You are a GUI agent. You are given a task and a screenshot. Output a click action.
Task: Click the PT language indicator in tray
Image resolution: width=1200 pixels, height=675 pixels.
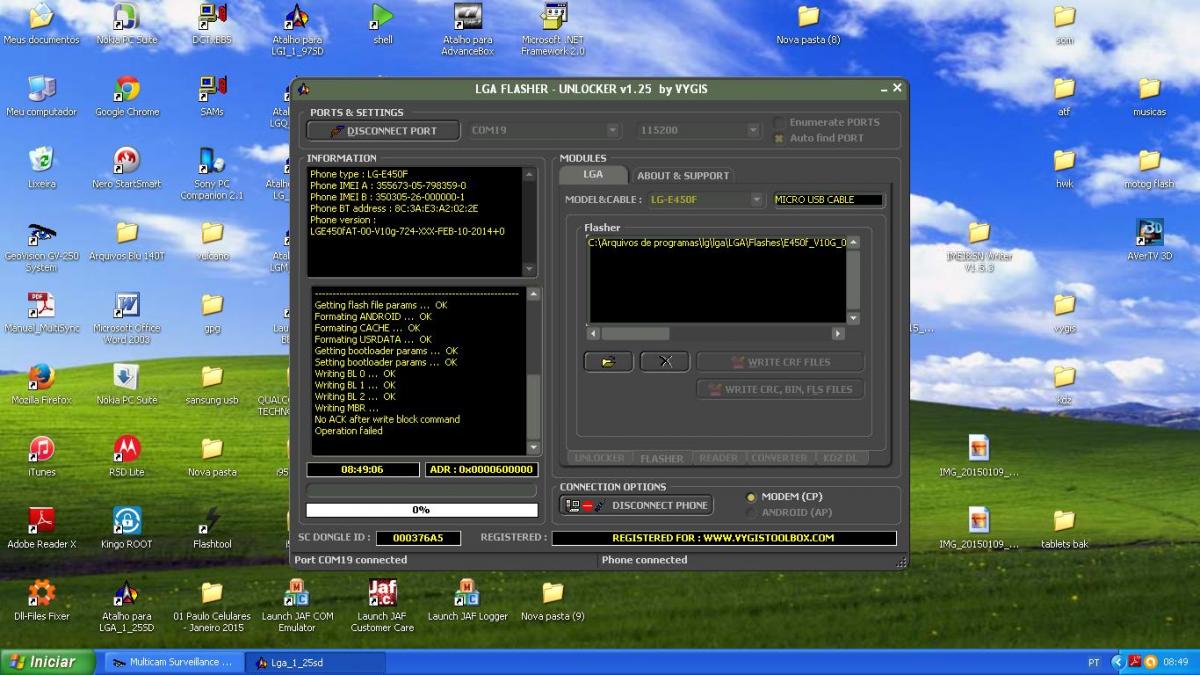[x=1093, y=662]
